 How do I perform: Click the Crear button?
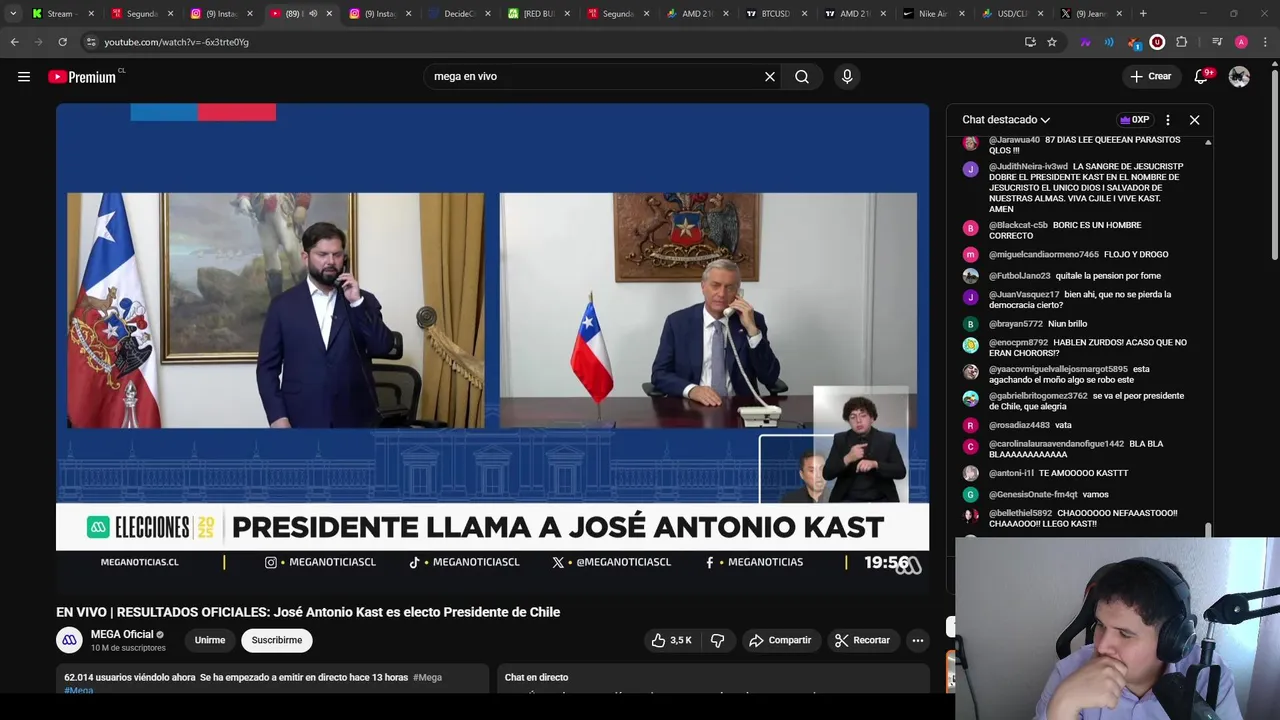[1151, 76]
